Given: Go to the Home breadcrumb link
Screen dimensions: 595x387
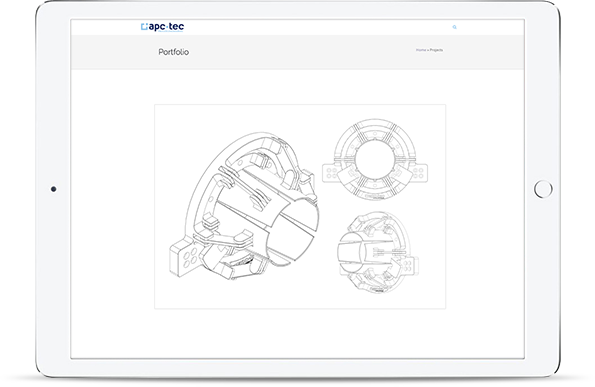Looking at the screenshot, I should coord(420,50).
